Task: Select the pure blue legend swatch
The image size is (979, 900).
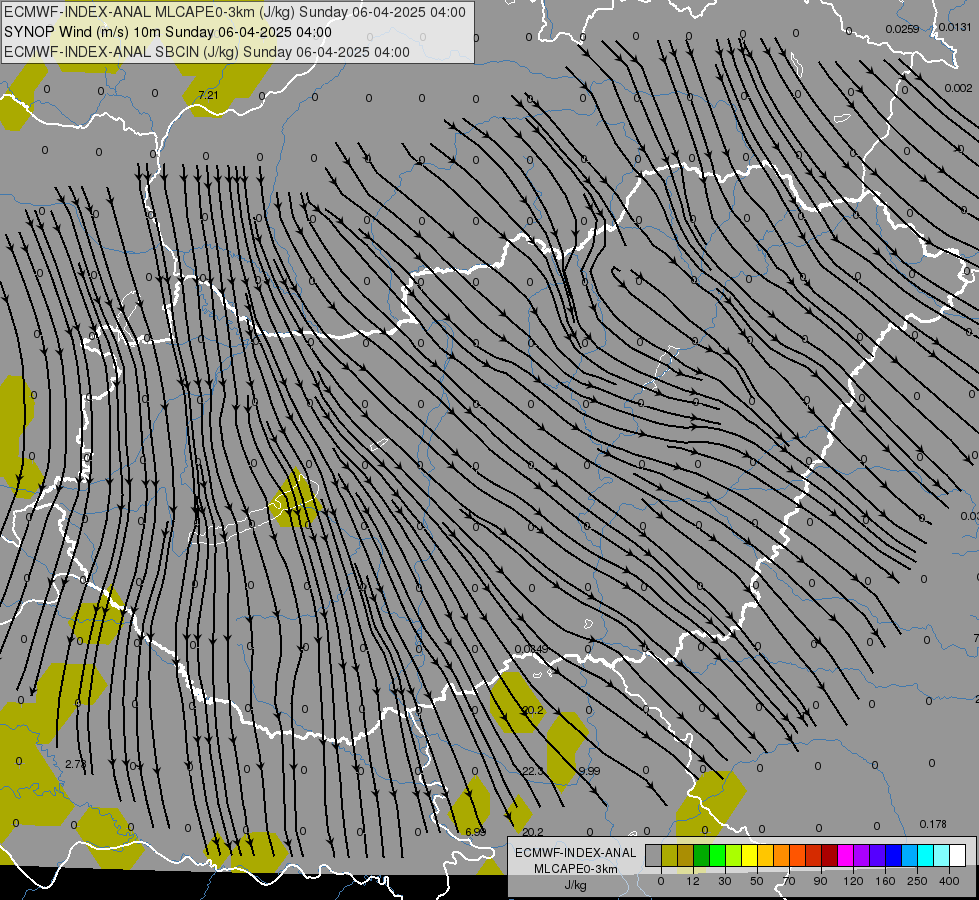Action: (x=893, y=855)
